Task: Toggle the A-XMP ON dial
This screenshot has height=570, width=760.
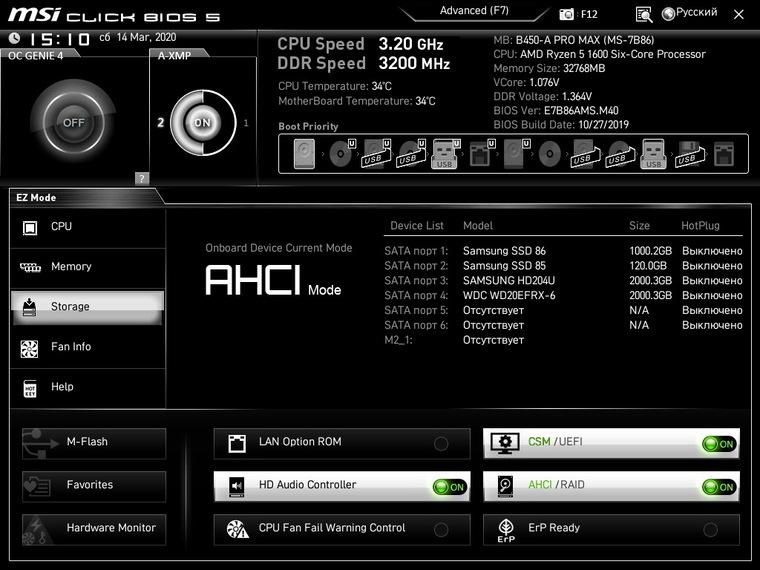Action: click(203, 122)
